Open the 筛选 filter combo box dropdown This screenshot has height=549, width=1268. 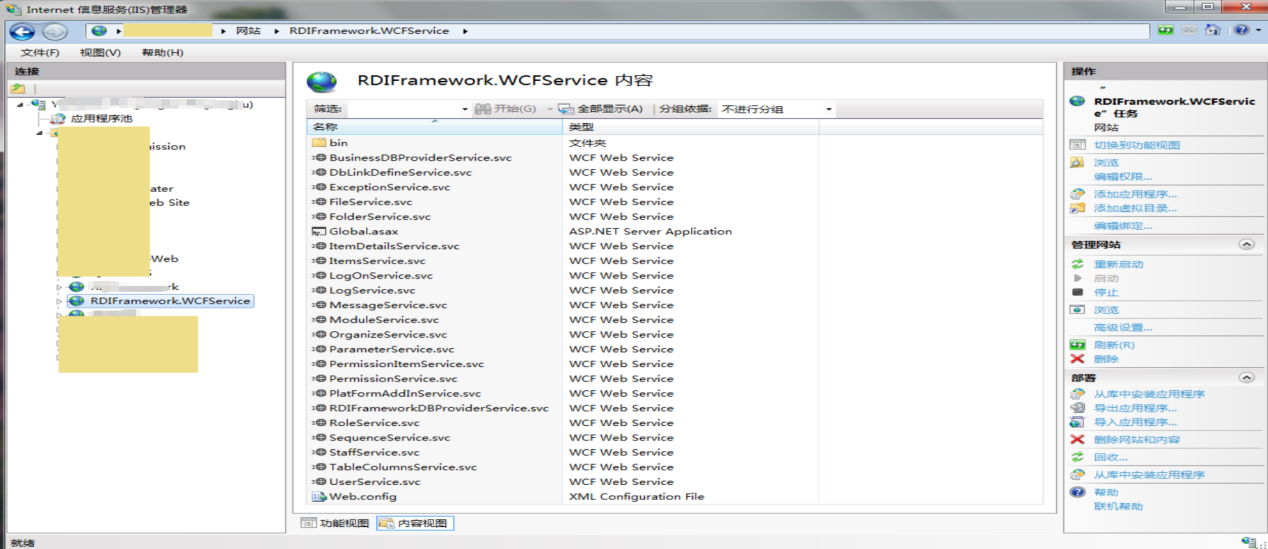click(465, 109)
